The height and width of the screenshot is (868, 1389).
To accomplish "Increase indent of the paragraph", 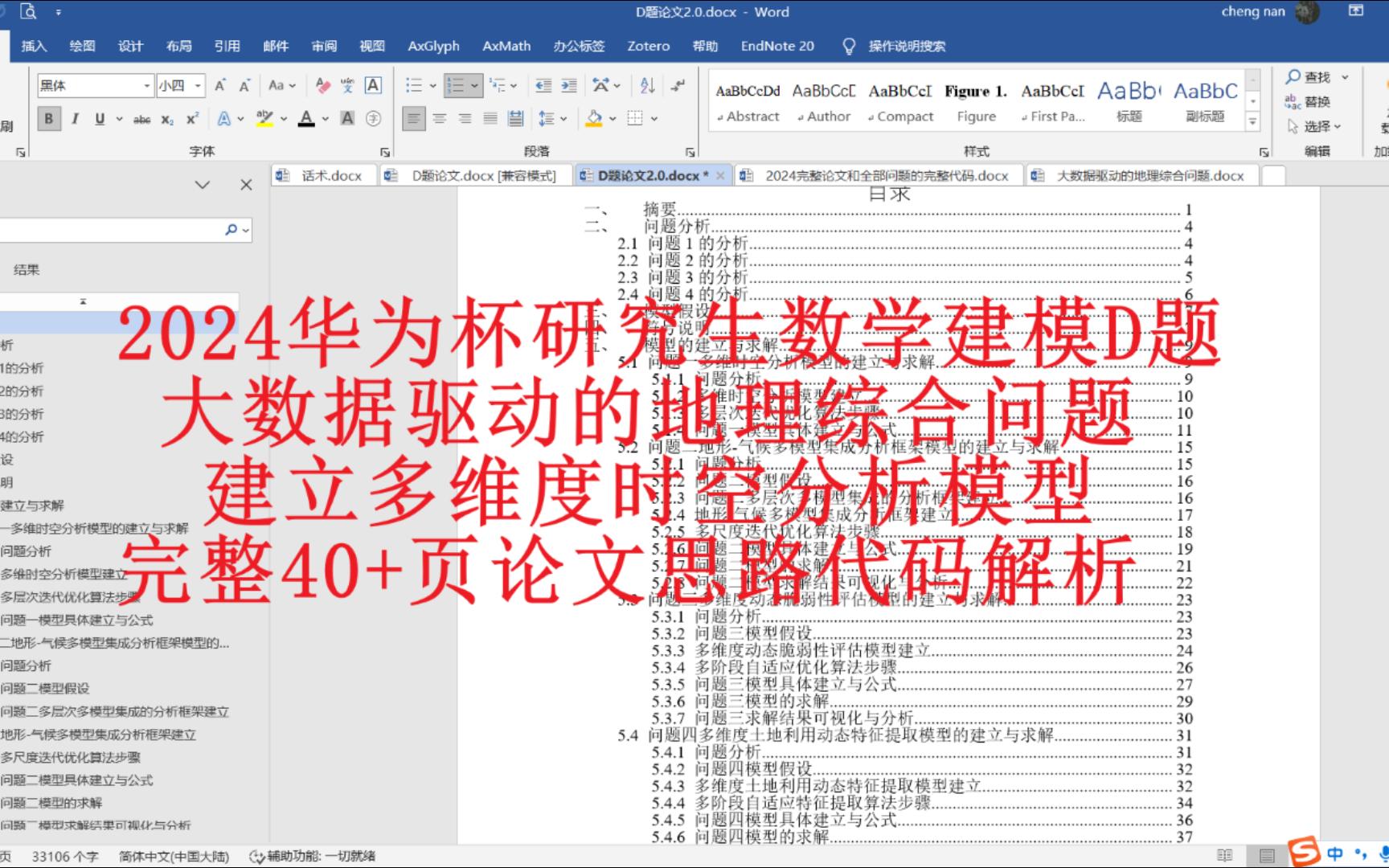I will (569, 85).
